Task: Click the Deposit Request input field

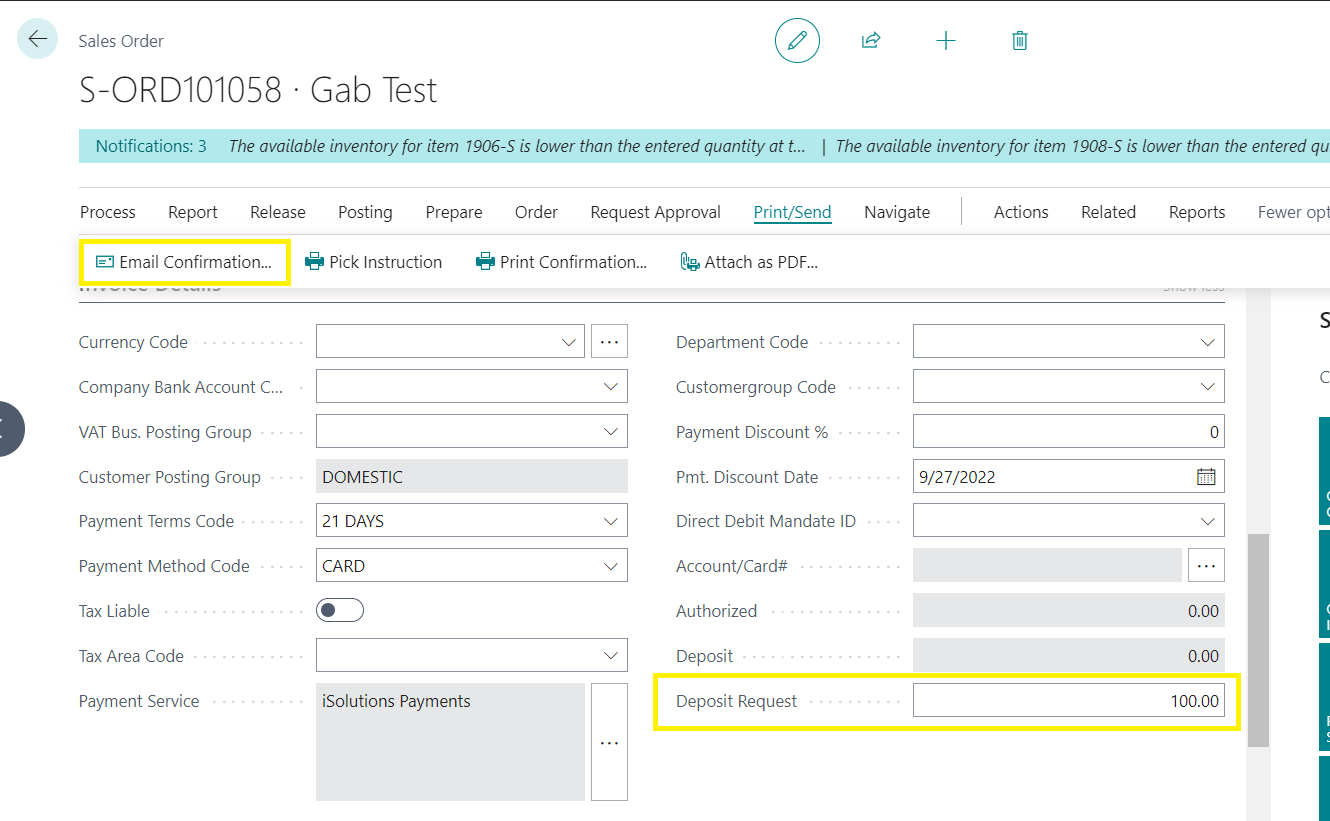Action: click(x=1068, y=701)
